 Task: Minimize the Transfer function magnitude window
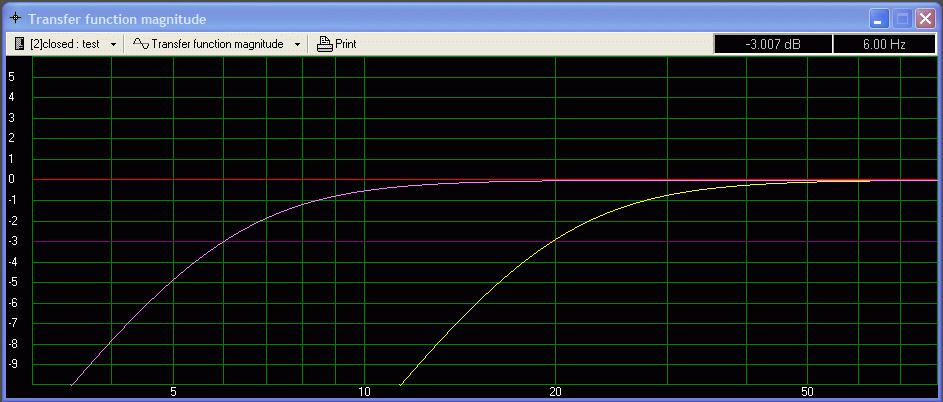pyautogui.click(x=879, y=19)
